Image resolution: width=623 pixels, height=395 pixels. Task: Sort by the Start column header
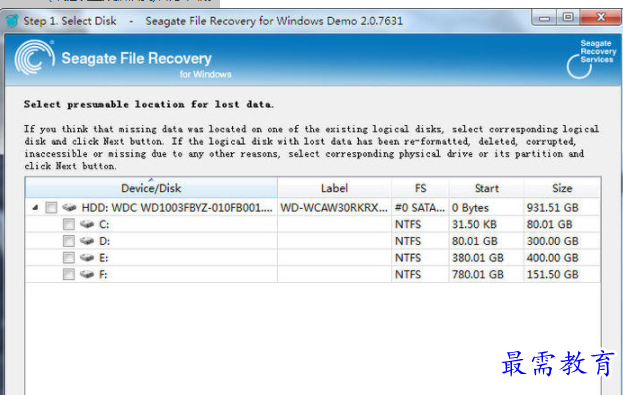[x=486, y=188]
